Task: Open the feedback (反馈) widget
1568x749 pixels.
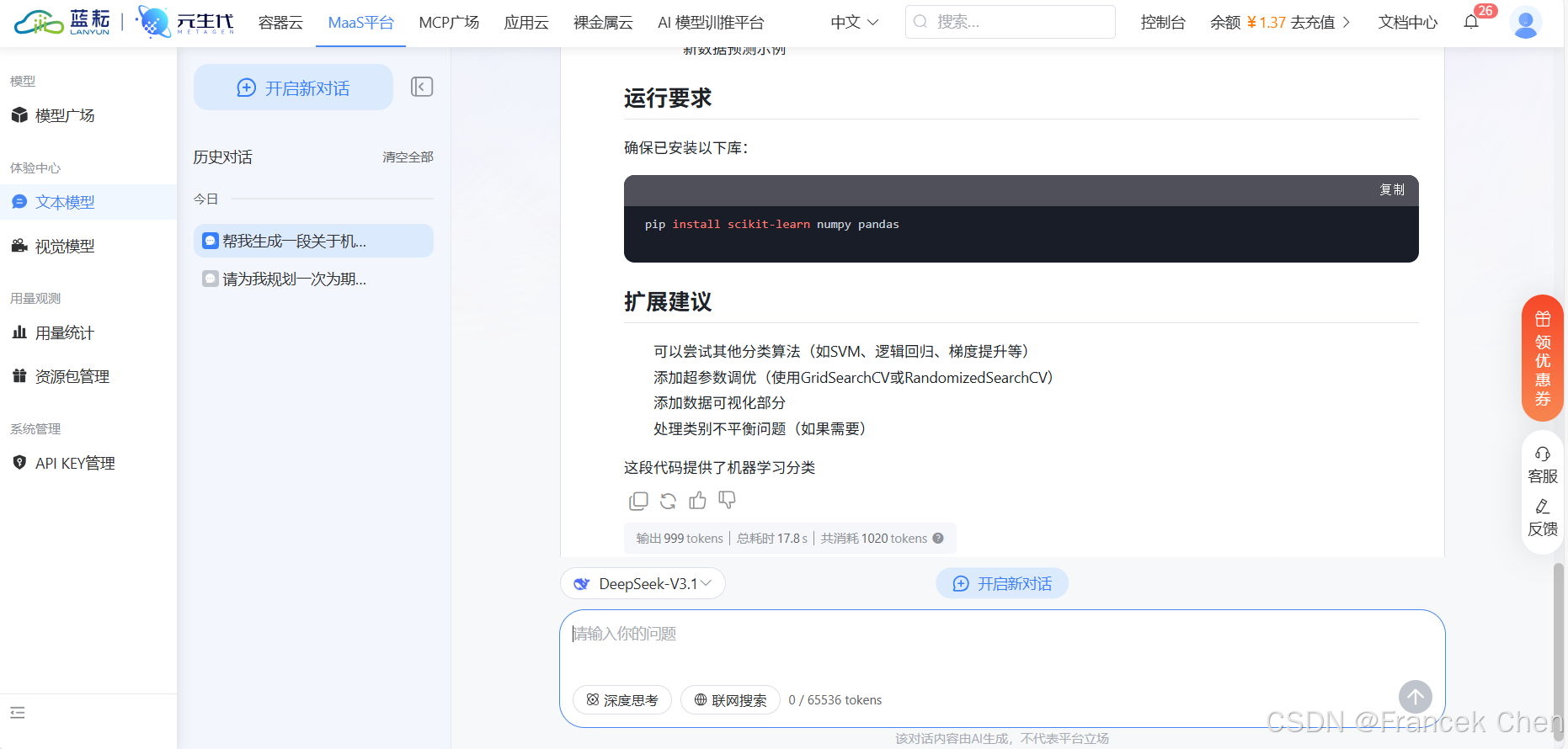Action: (1543, 518)
